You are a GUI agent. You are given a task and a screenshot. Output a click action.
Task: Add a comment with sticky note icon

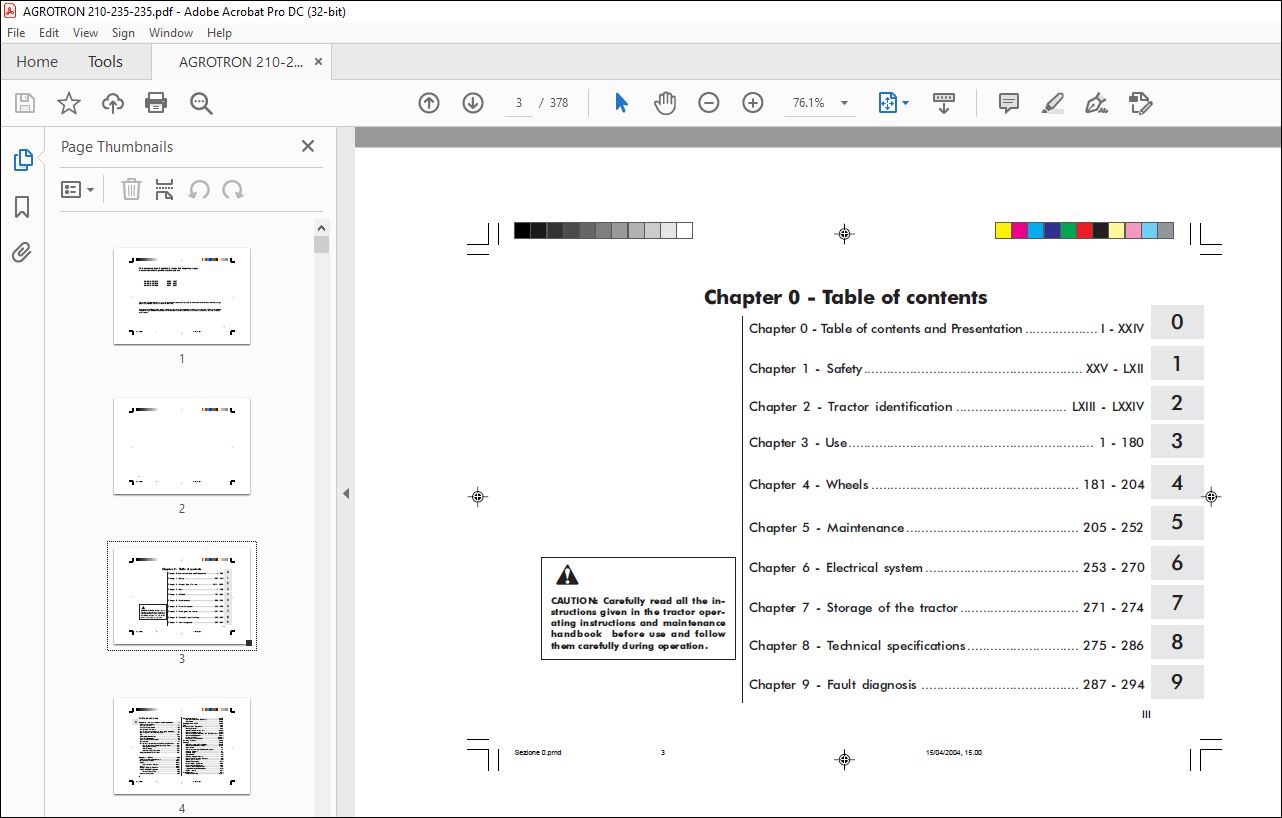point(1009,103)
